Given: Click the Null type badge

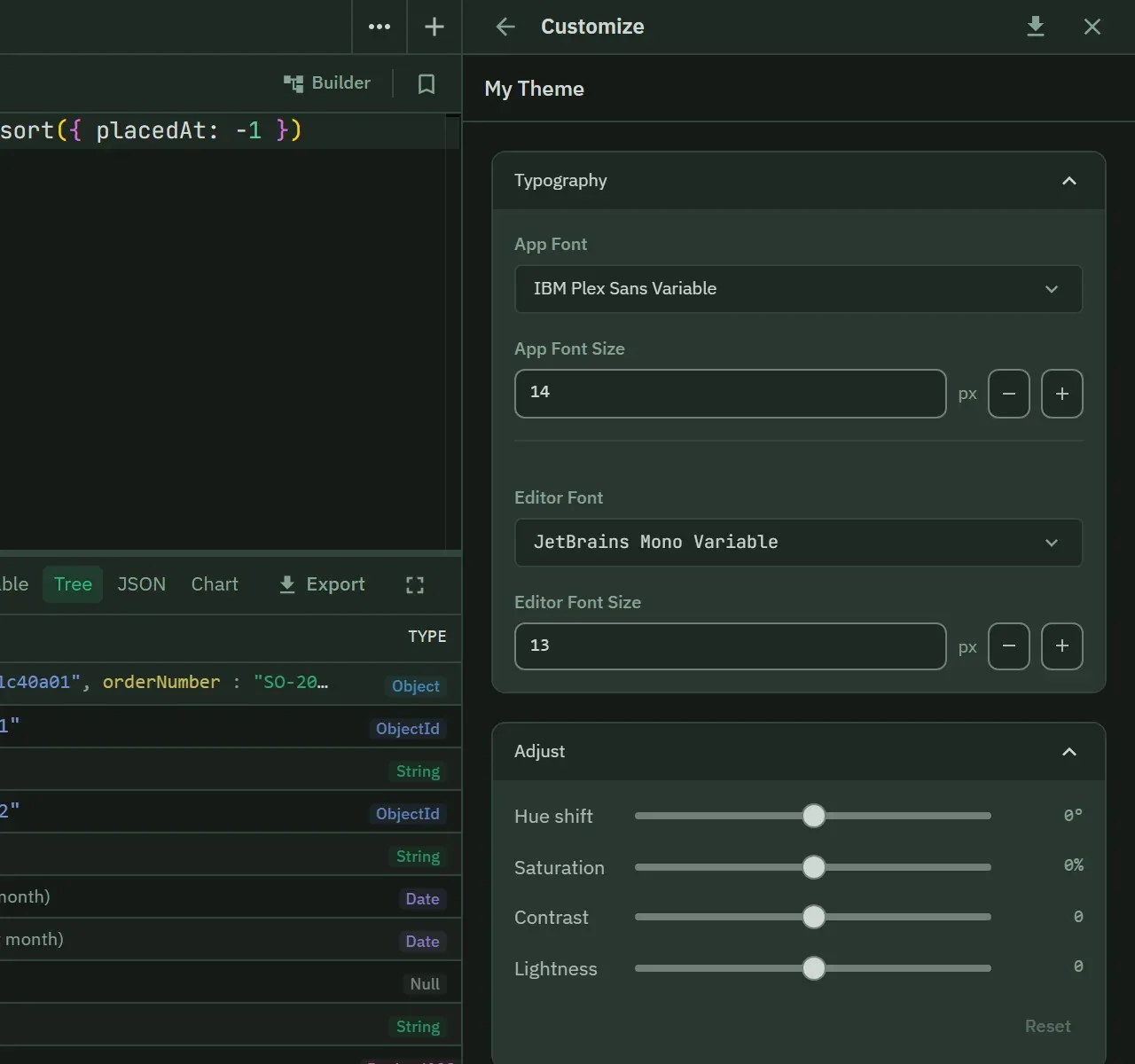Looking at the screenshot, I should [425, 984].
